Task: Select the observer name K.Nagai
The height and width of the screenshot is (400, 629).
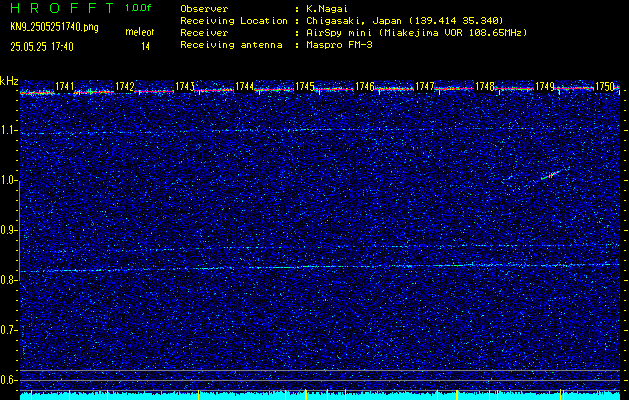Action: [x=327, y=9]
